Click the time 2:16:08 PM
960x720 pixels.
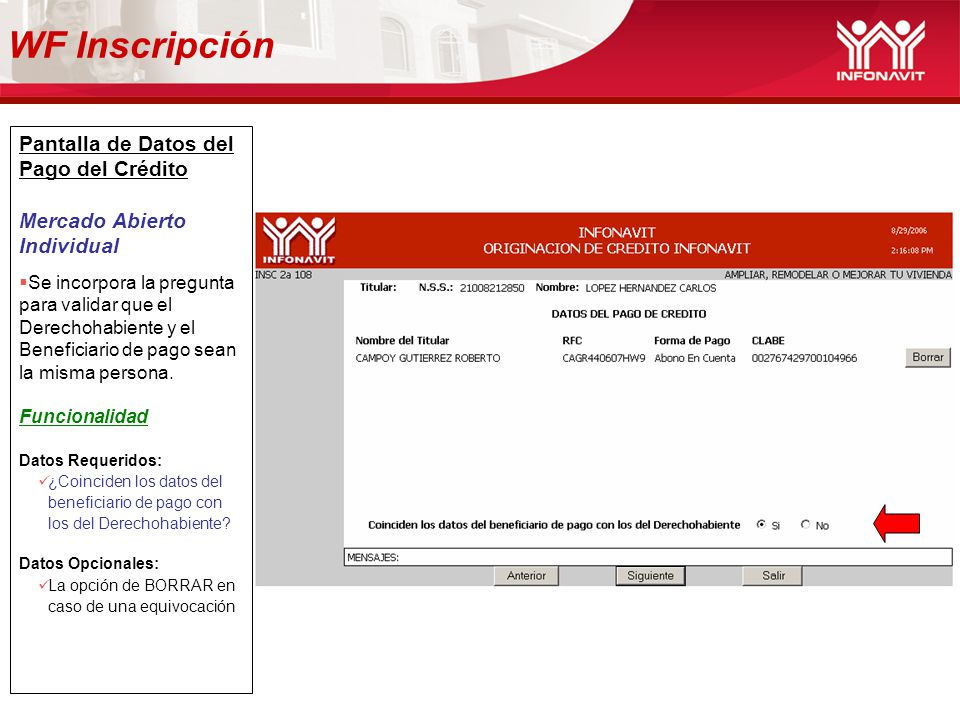pyautogui.click(x=912, y=250)
